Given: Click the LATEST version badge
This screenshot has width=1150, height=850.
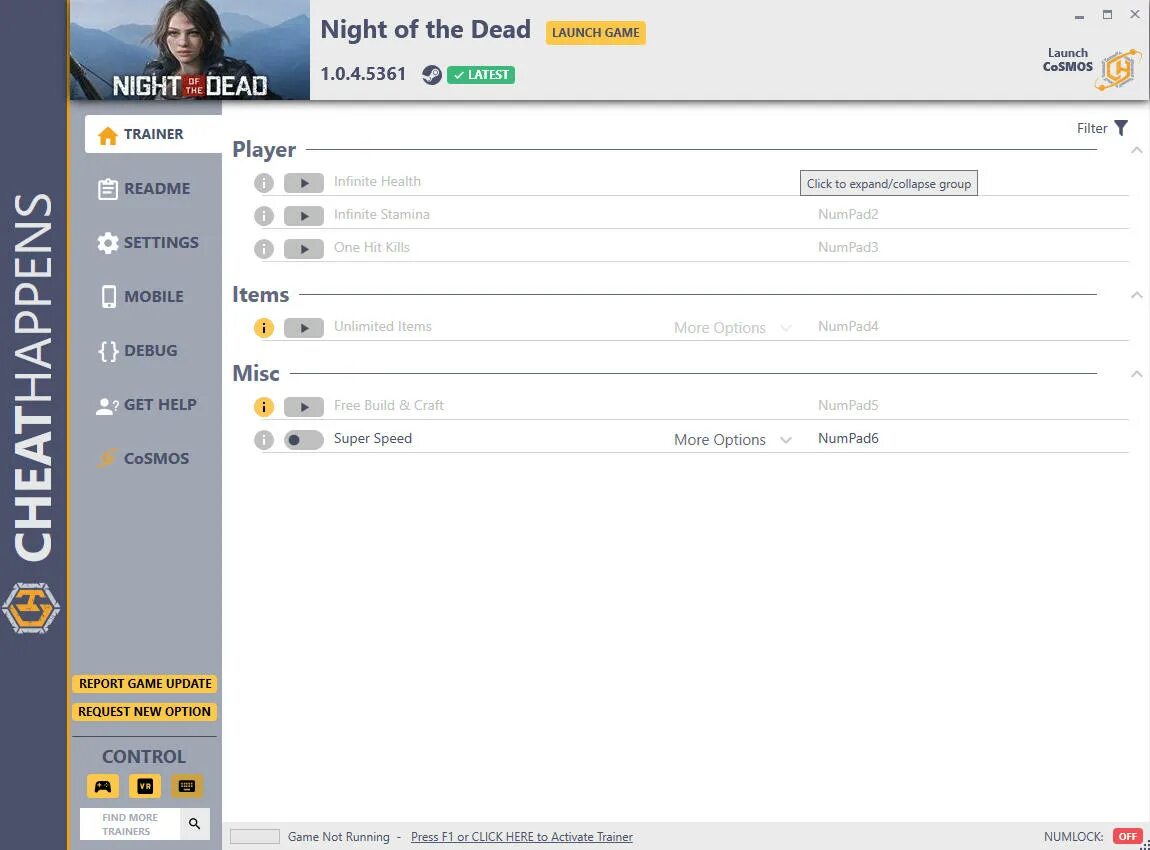Looking at the screenshot, I should click(x=481, y=75).
